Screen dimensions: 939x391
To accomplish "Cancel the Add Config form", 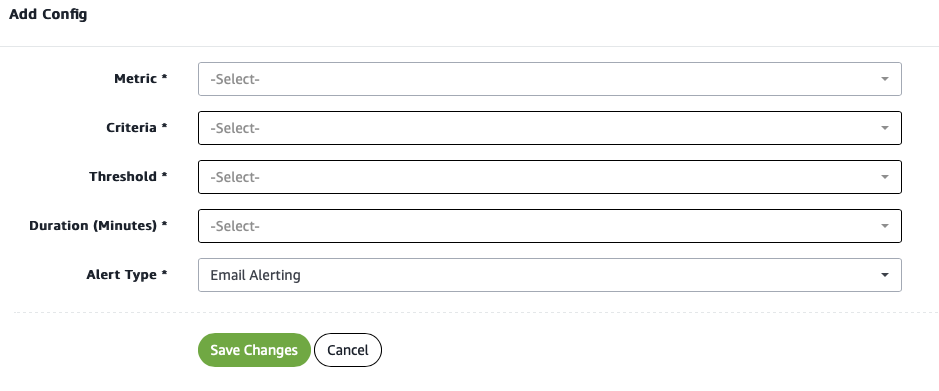I will pos(348,350).
